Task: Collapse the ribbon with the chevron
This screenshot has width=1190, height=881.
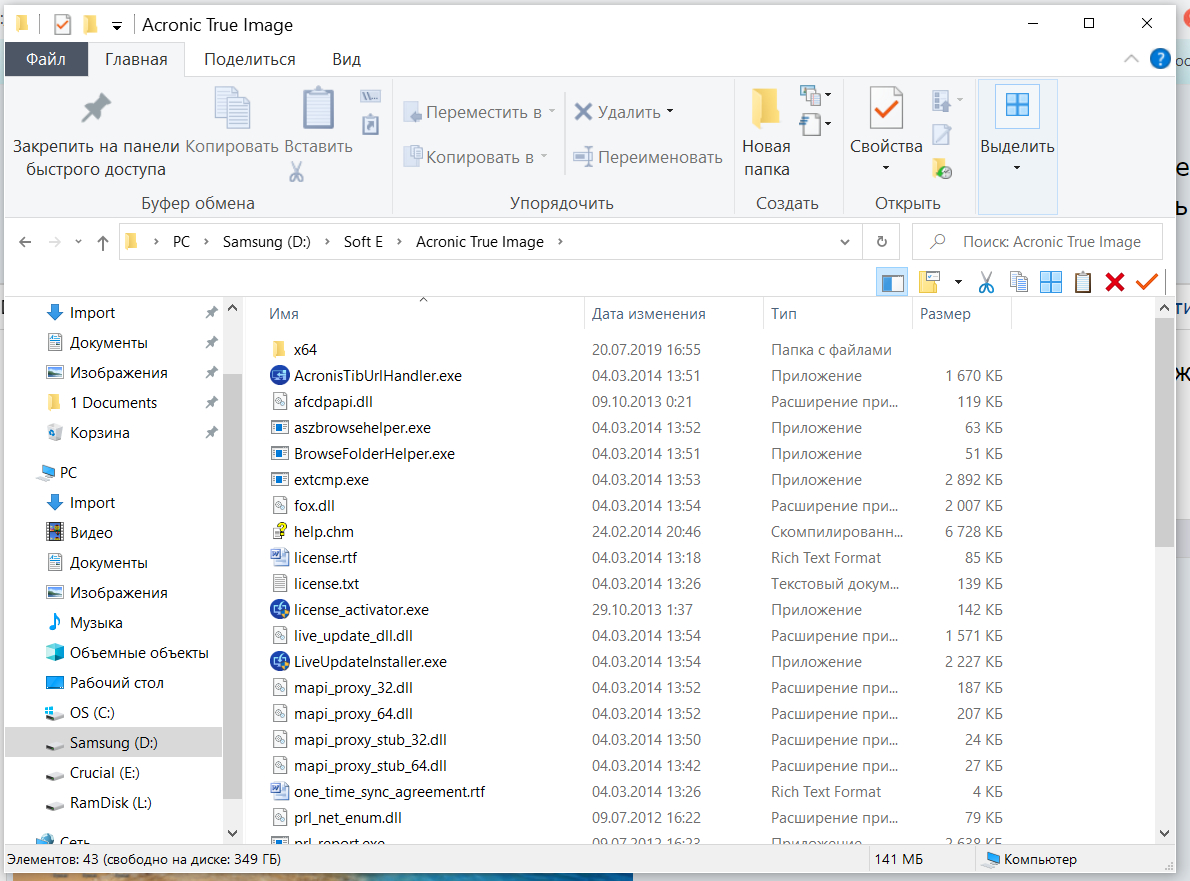Action: click(x=1131, y=58)
